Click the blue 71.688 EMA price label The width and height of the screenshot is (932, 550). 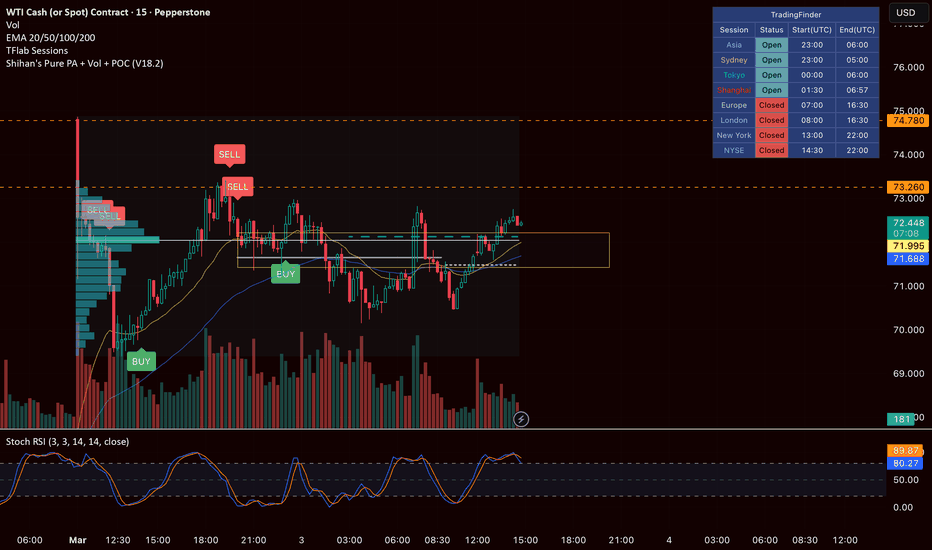[908, 259]
